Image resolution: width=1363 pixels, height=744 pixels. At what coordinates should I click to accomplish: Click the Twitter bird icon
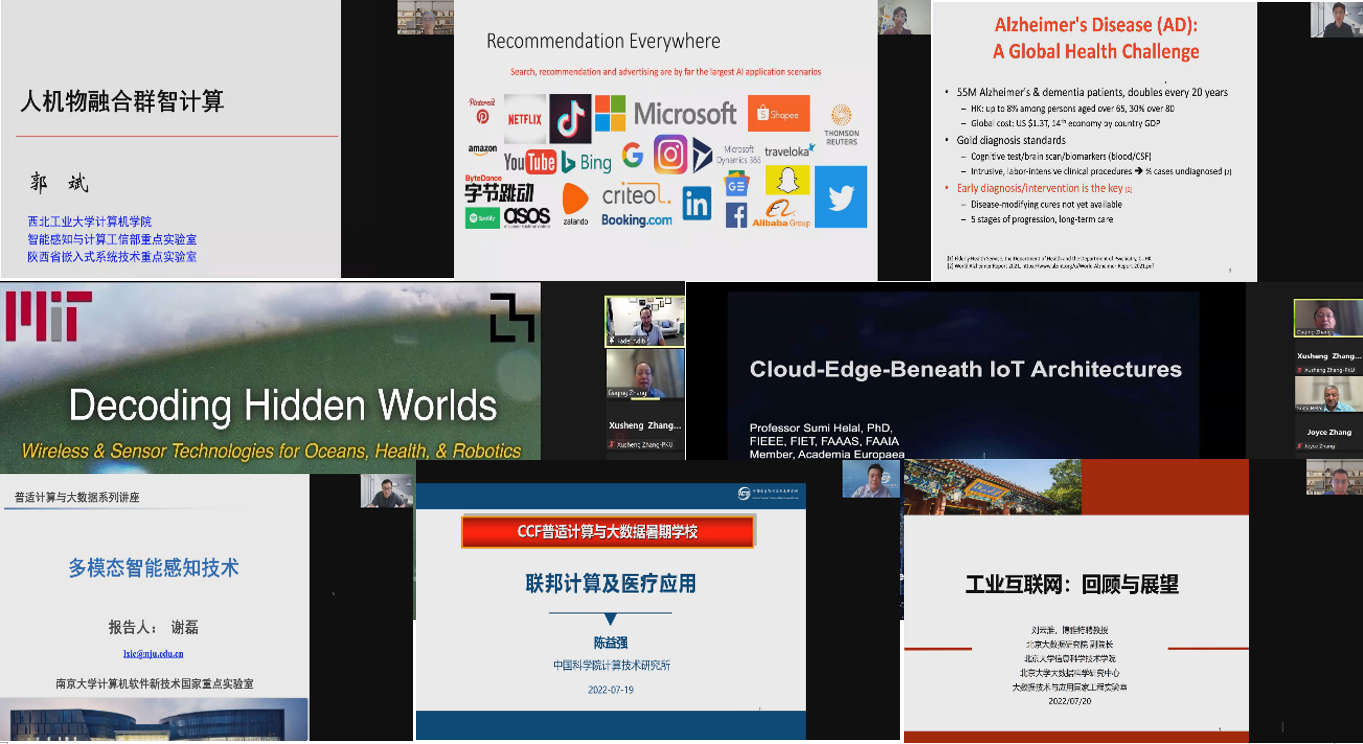pos(840,197)
